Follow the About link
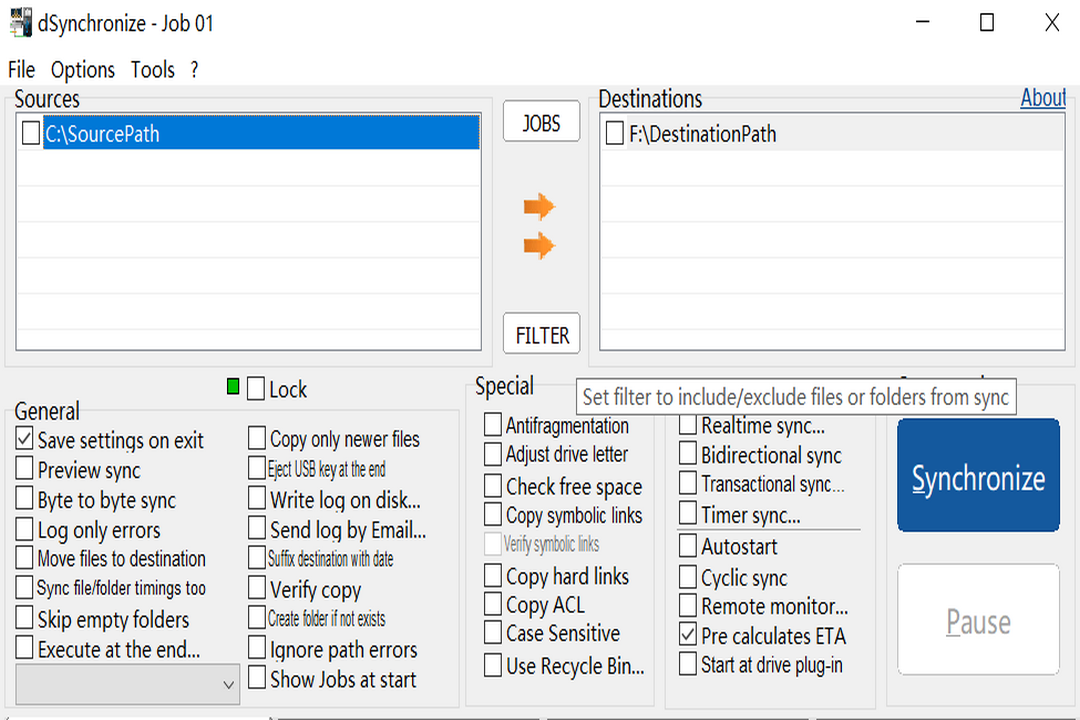This screenshot has width=1080, height=720. tap(1043, 98)
